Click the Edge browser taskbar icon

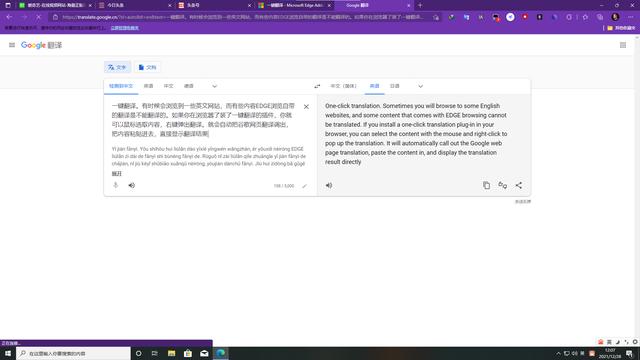[221, 353]
